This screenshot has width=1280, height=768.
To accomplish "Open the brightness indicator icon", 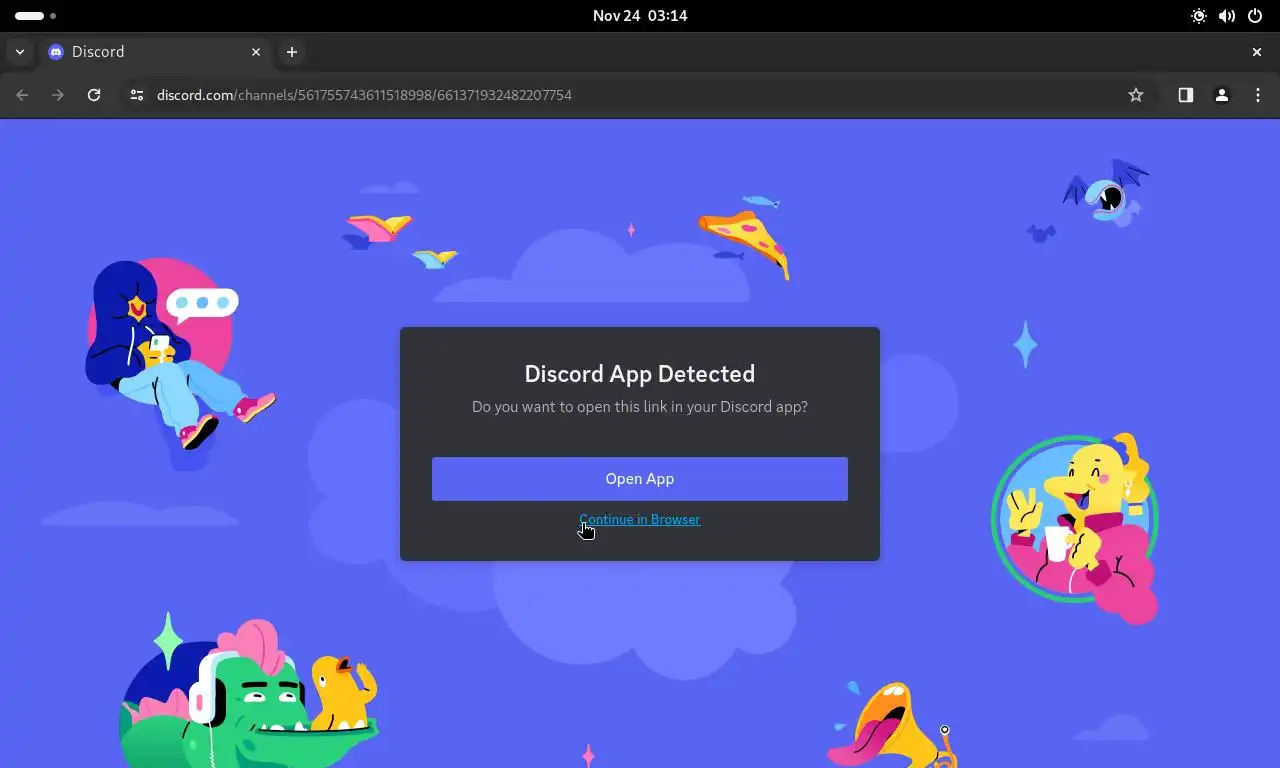I will 1199,15.
